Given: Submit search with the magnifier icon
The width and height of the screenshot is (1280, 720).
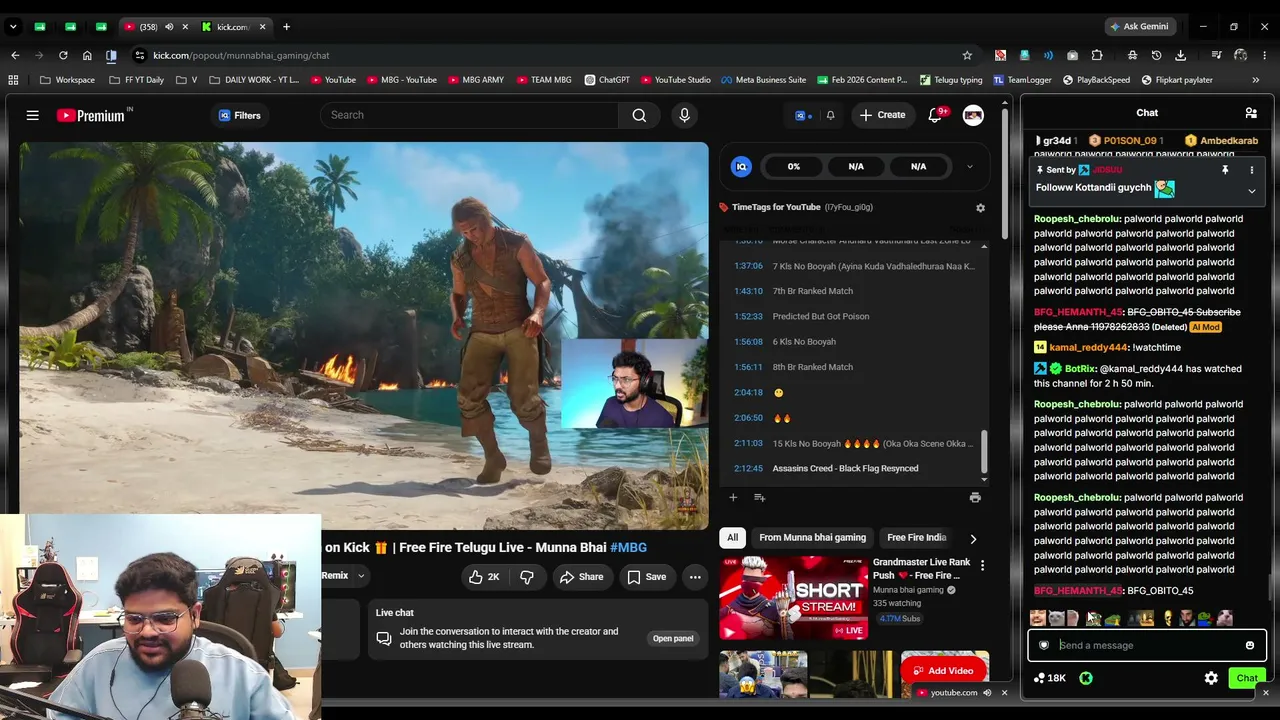Looking at the screenshot, I should tap(639, 115).
